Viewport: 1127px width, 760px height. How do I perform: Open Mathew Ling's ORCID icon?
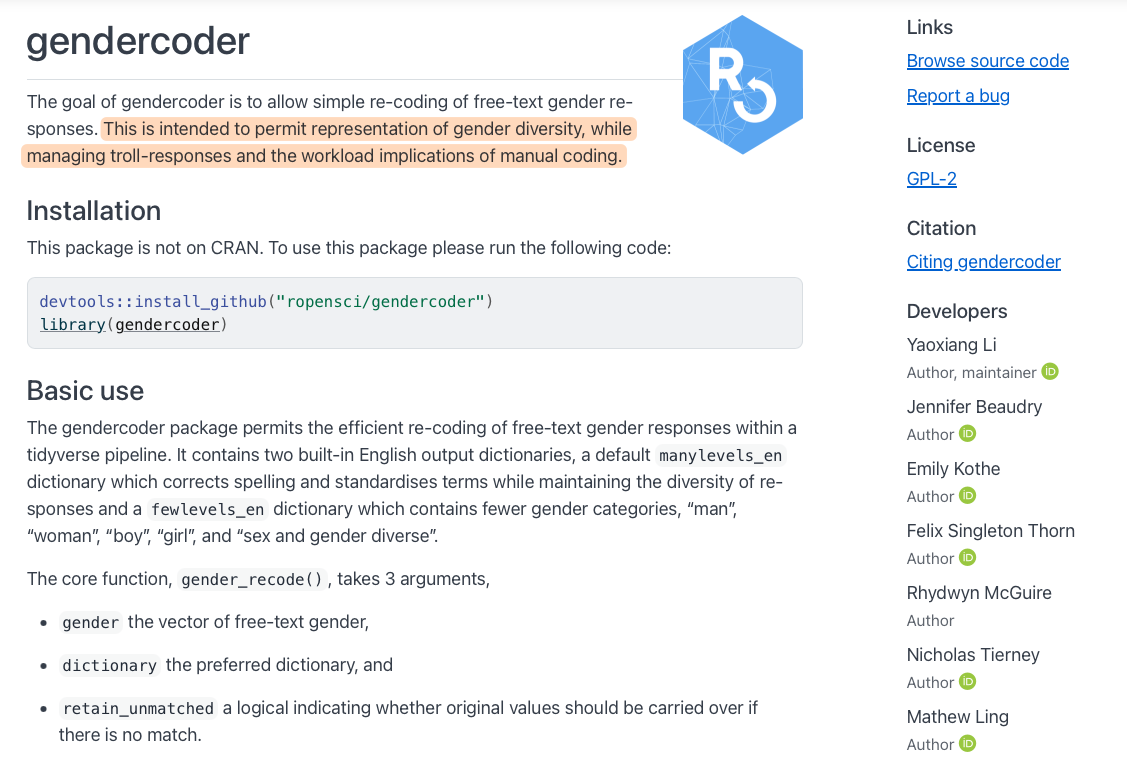pyautogui.click(x=967, y=744)
